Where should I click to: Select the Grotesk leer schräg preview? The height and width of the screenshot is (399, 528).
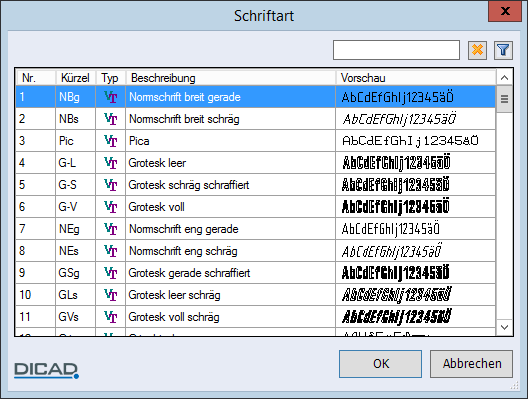[396, 295]
